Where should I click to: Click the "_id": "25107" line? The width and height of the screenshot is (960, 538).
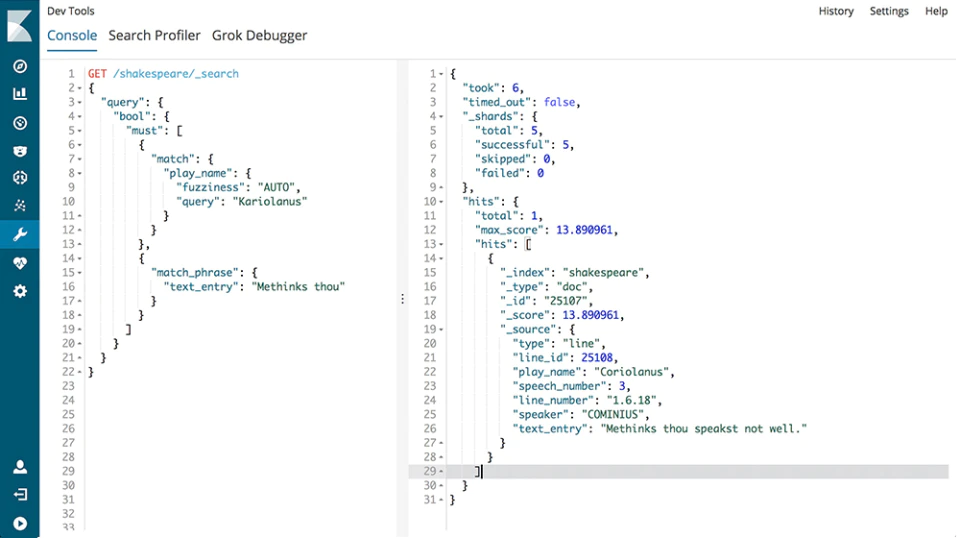546,301
